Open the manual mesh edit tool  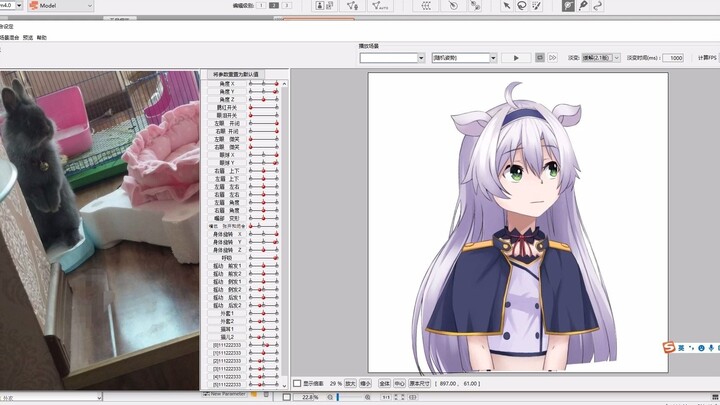(352, 6)
